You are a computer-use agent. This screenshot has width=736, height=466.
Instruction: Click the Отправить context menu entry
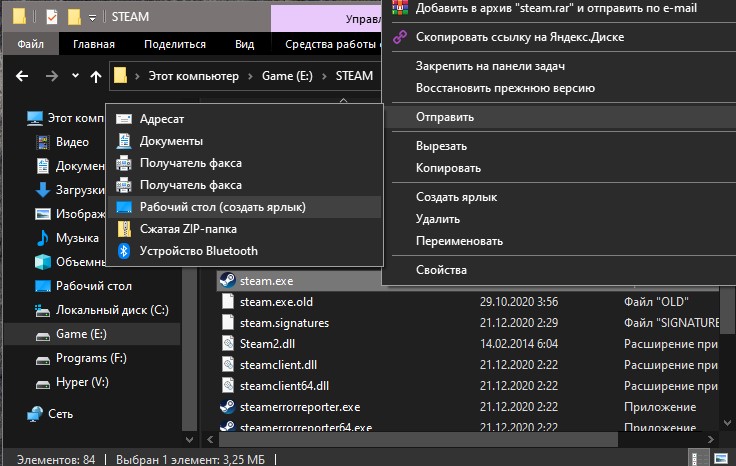[560, 117]
